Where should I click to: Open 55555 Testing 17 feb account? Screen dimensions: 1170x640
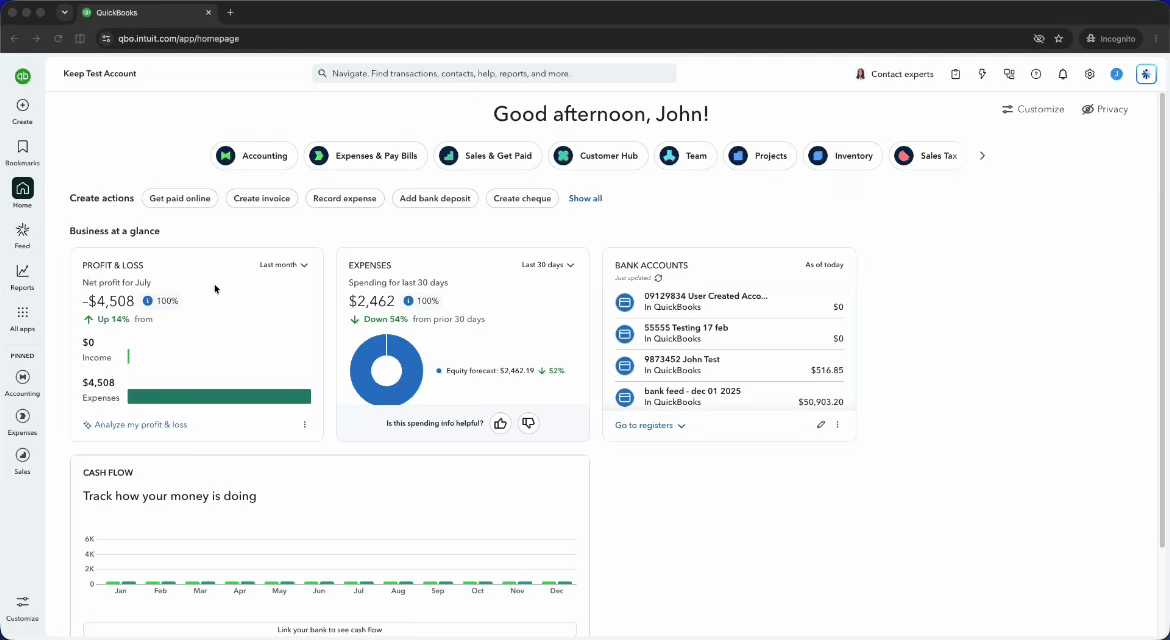[x=729, y=333]
